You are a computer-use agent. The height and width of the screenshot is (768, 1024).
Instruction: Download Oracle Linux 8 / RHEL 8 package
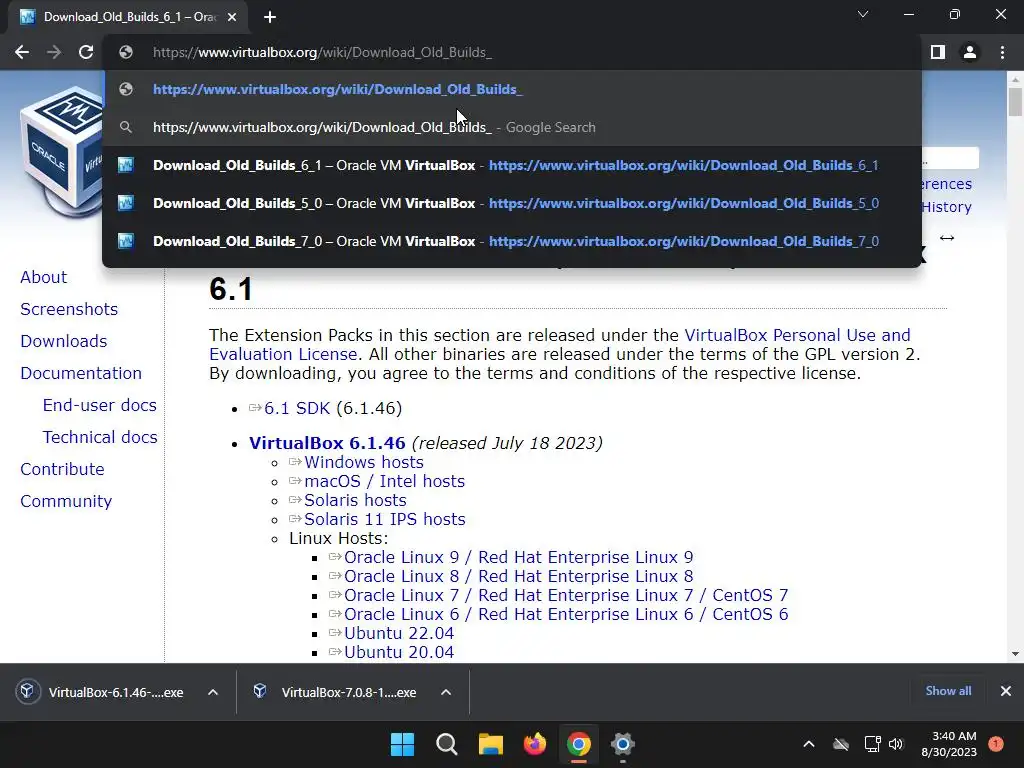click(x=519, y=576)
